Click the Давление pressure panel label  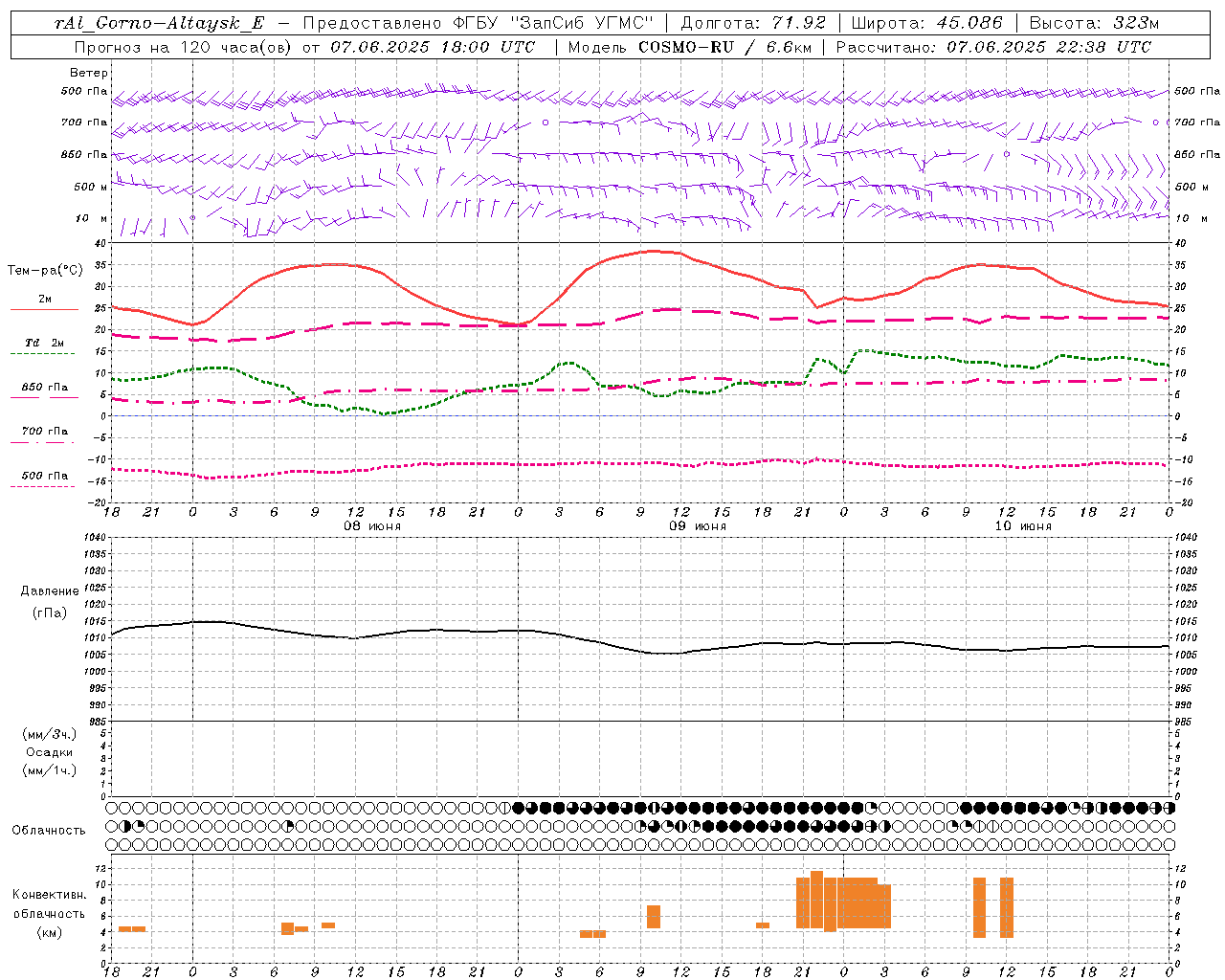tap(50, 591)
